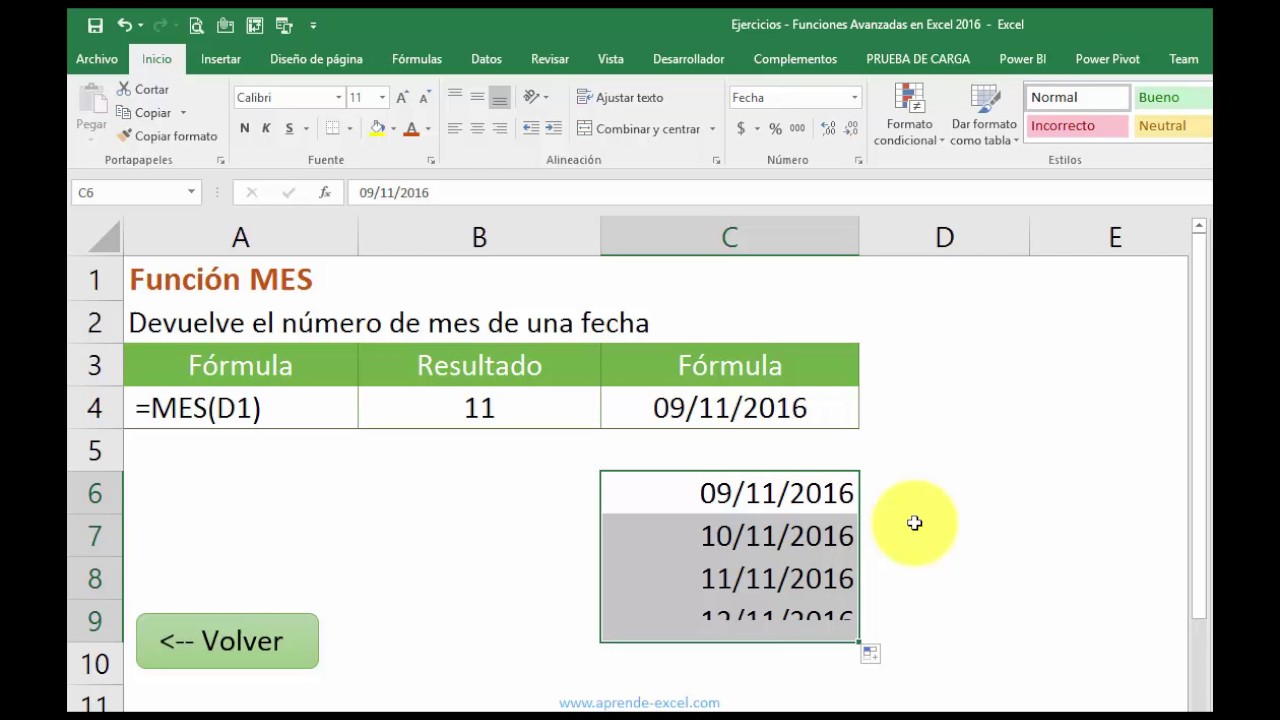Image resolution: width=1280 pixels, height=720 pixels.
Task: Open the Número group dialog launcher
Action: 858,160
